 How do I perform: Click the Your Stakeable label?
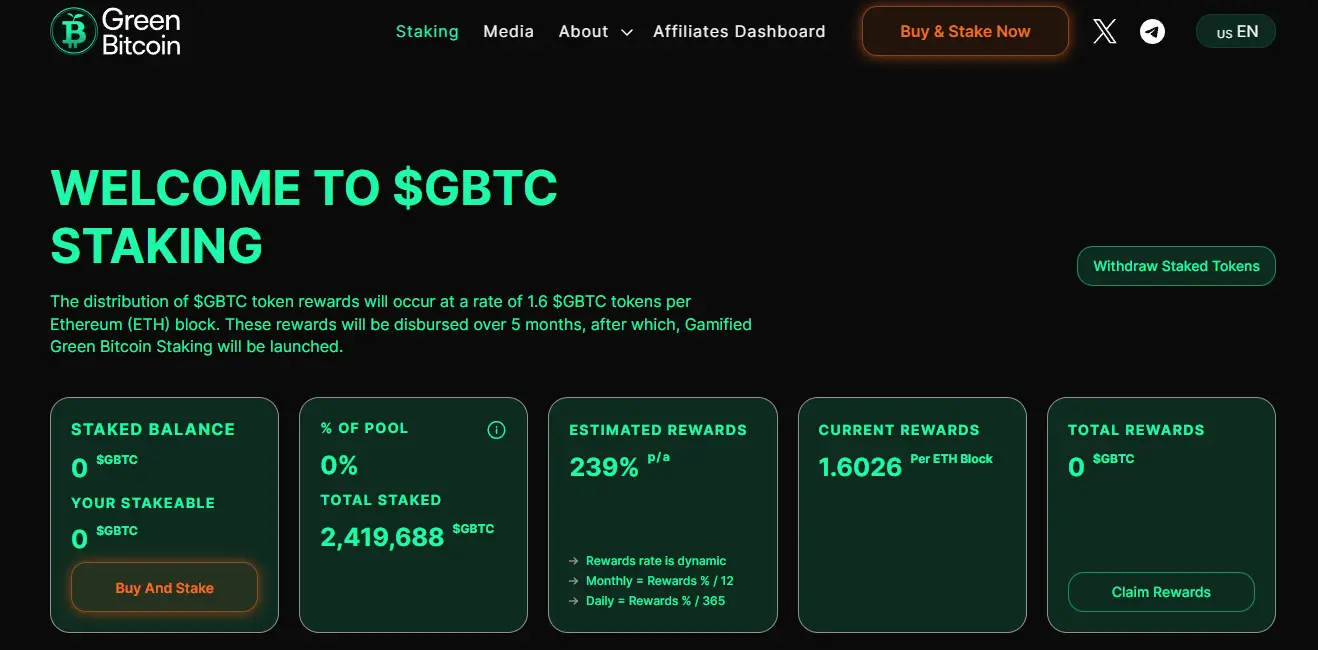[143, 503]
